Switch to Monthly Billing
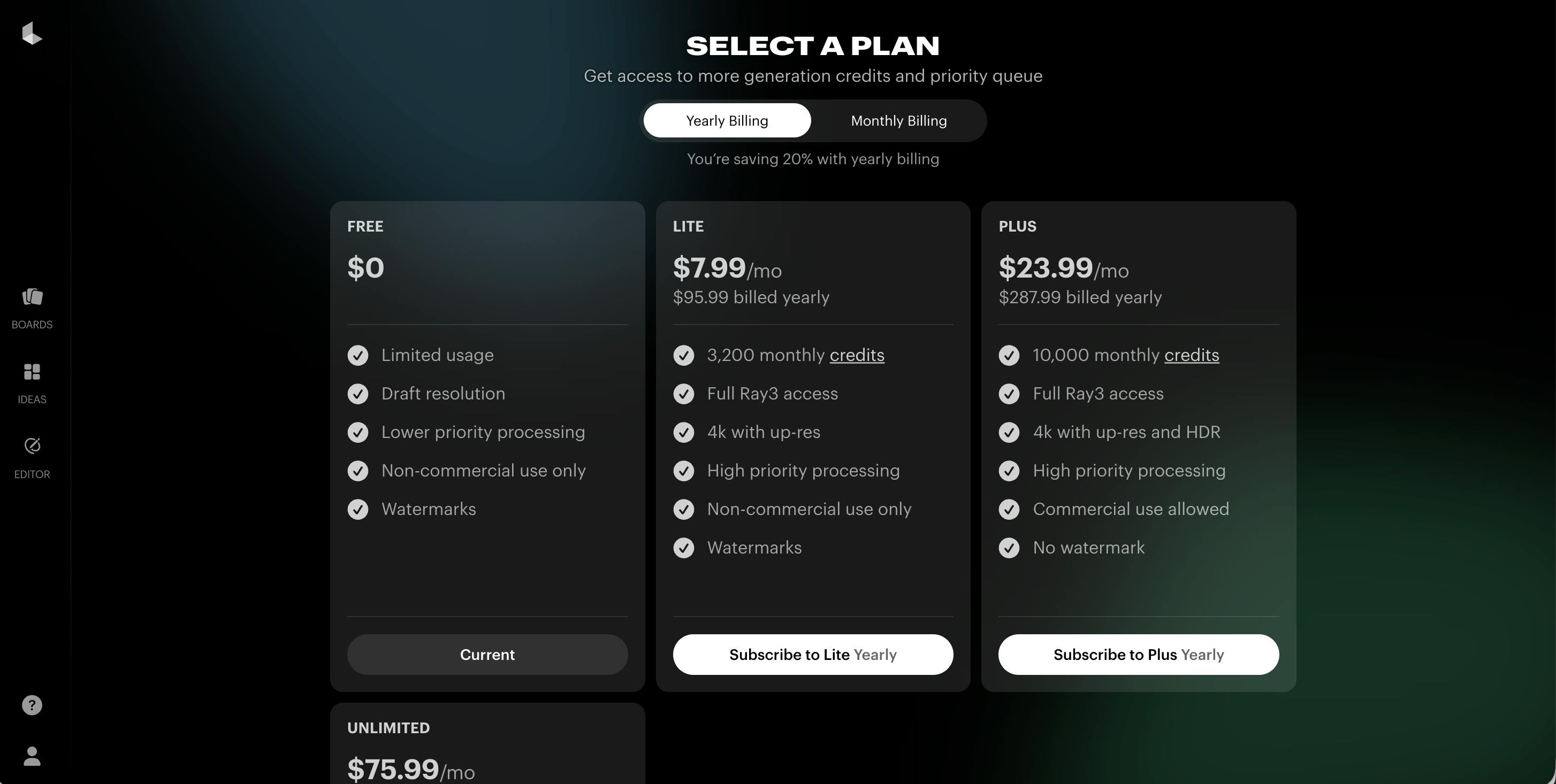Image resolution: width=1556 pixels, height=784 pixels. tap(898, 121)
